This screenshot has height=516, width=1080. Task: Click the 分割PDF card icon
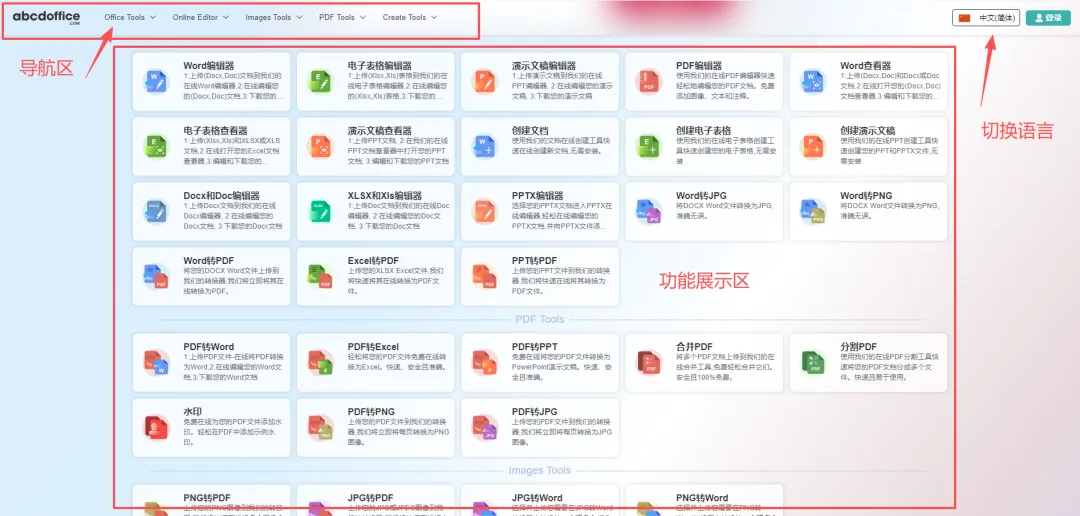pyautogui.click(x=812, y=362)
